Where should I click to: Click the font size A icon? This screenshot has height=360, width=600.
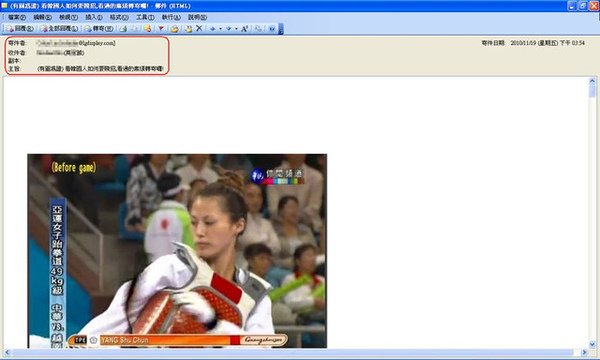click(245, 29)
